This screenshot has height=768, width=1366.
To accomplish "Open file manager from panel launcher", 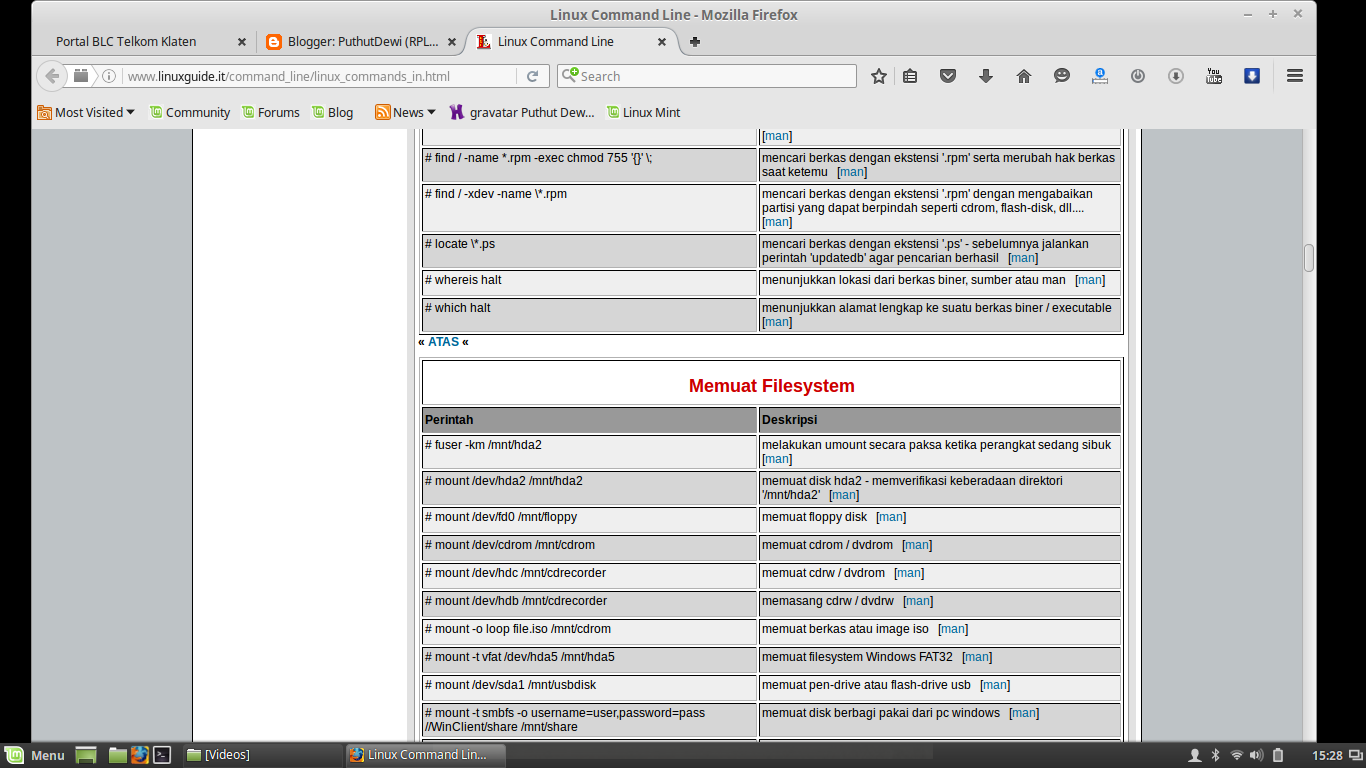I will (x=118, y=755).
